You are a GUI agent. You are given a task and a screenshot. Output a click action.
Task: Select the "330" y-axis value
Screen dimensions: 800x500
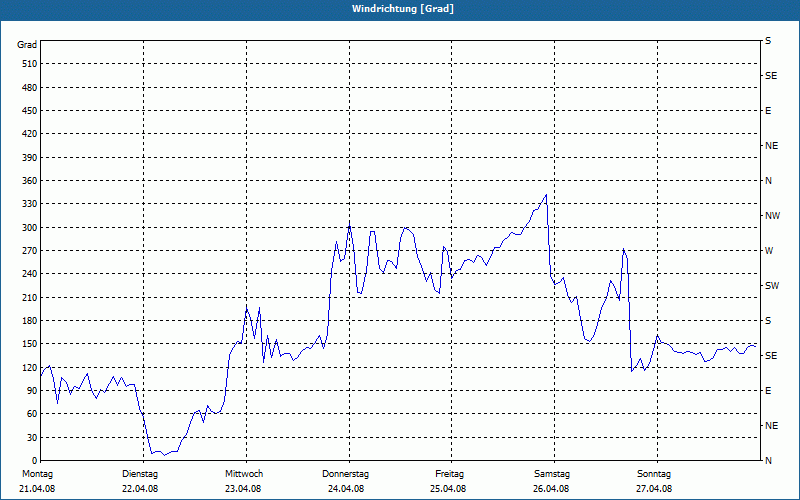30,204
